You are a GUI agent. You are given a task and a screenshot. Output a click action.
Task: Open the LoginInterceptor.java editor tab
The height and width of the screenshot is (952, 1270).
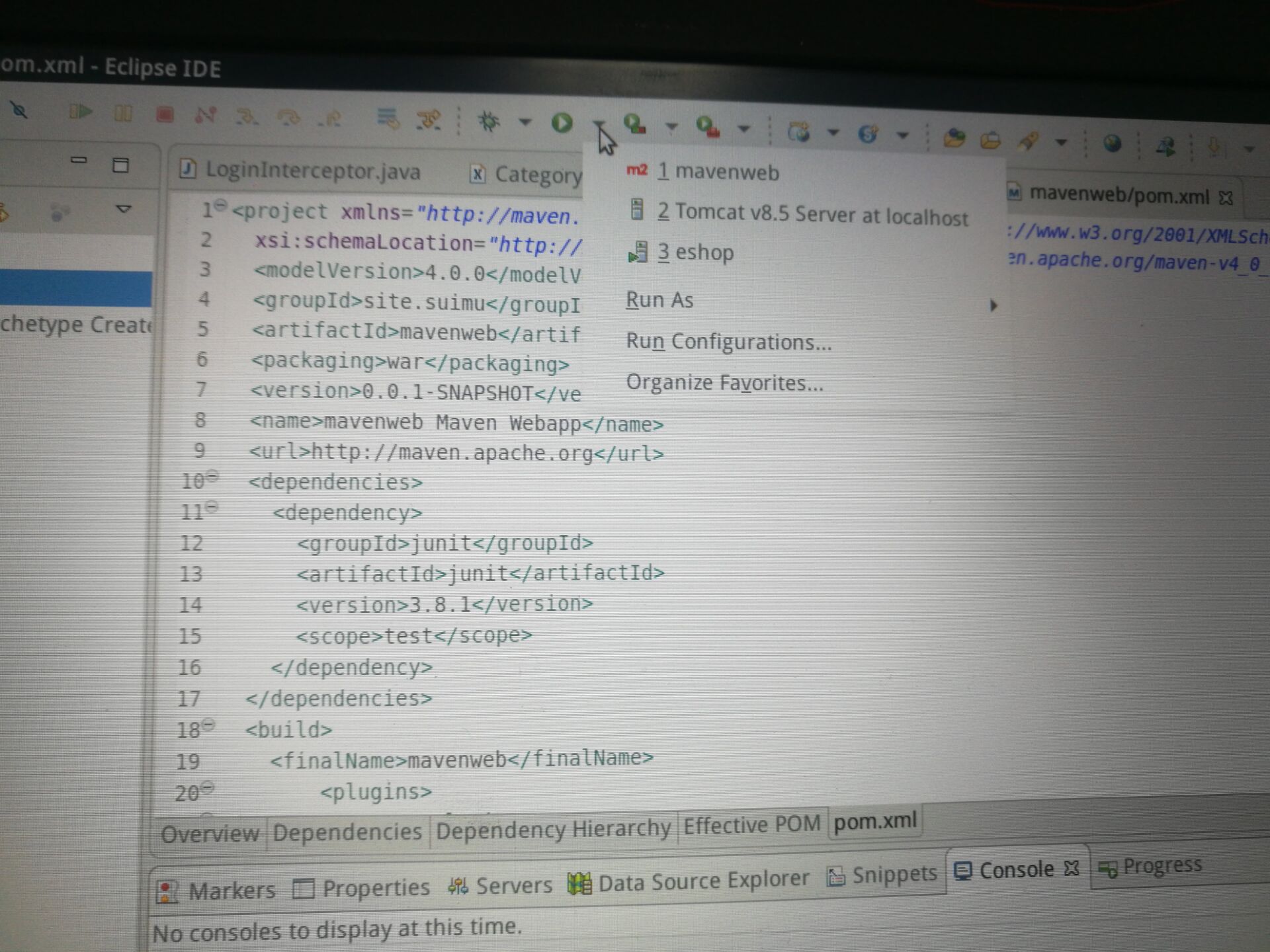pos(312,171)
